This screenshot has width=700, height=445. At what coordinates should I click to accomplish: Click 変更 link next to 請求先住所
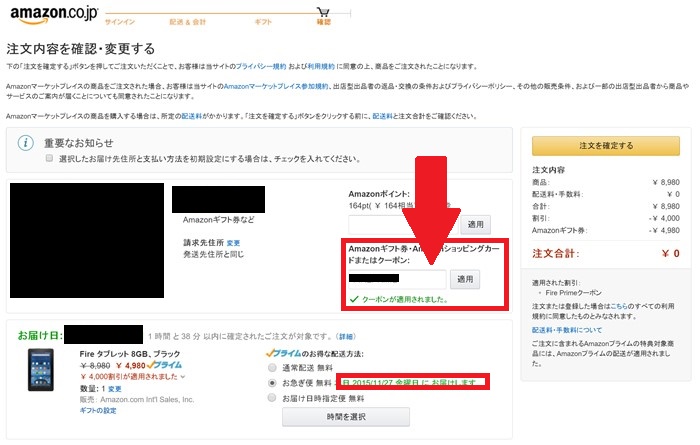pyautogui.click(x=233, y=243)
